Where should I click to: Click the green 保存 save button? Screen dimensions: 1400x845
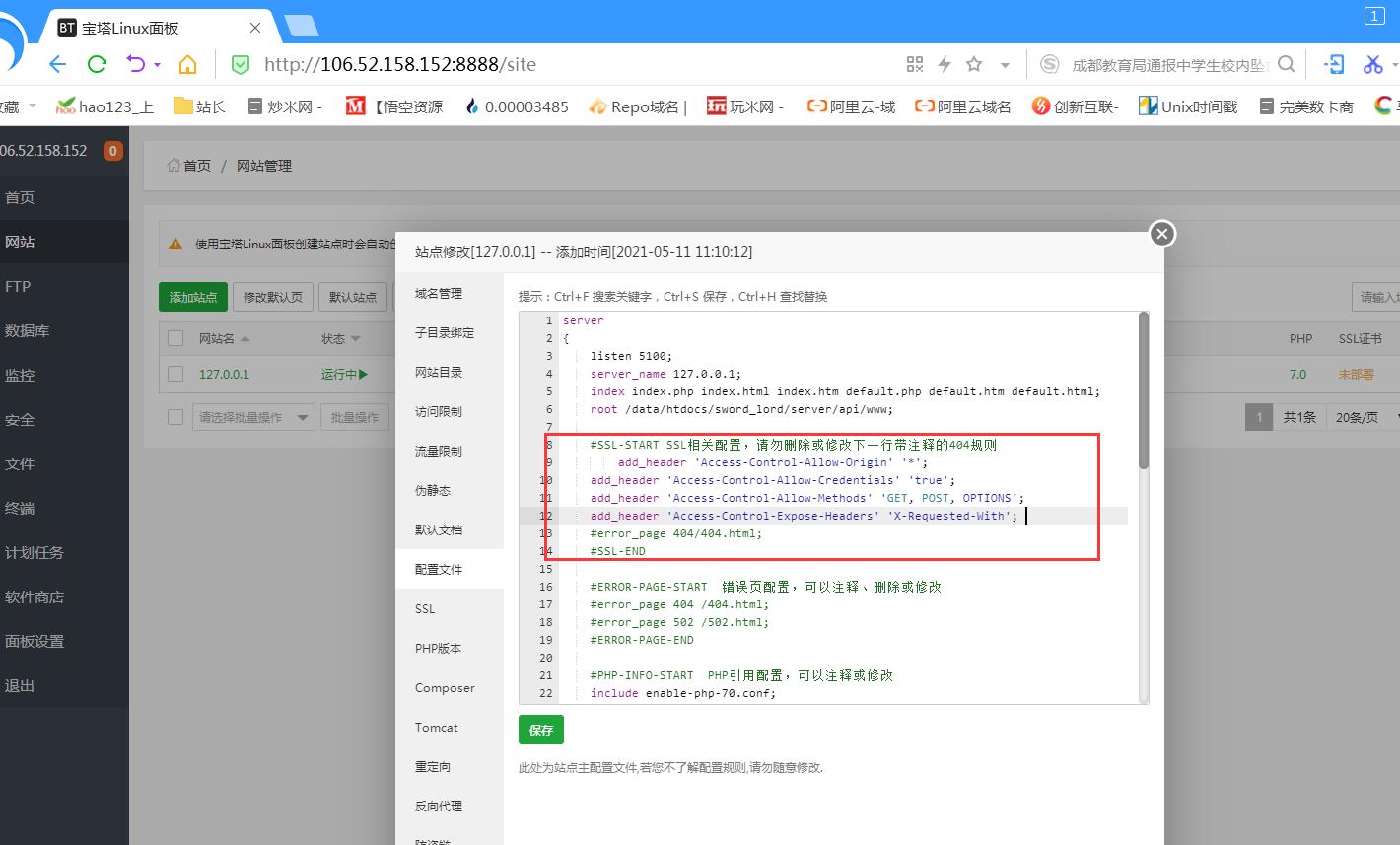540,730
